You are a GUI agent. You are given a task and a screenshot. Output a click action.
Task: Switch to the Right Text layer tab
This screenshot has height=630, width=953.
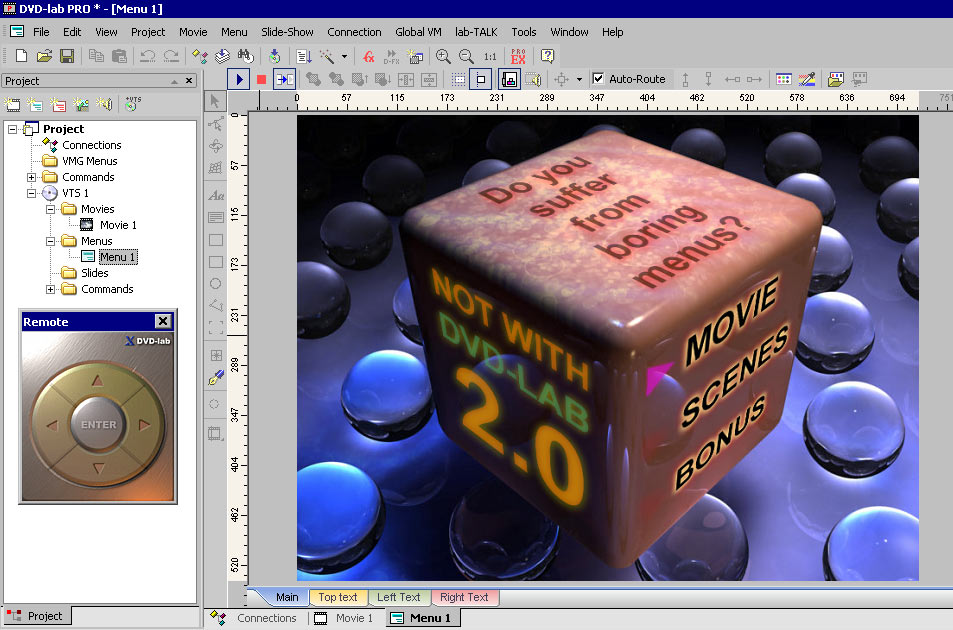[x=464, y=597]
